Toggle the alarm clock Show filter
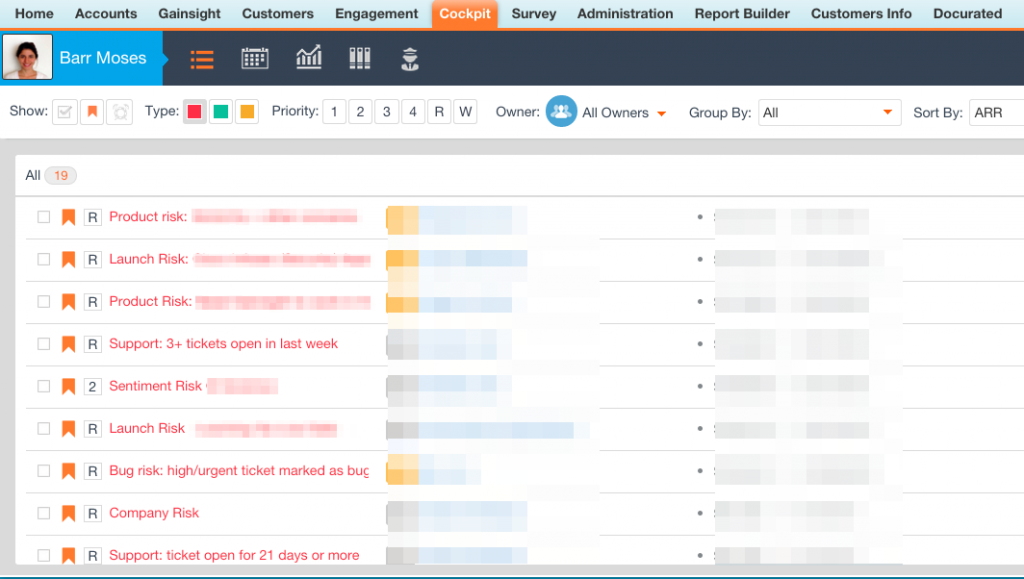Image resolution: width=1024 pixels, height=579 pixels. click(119, 112)
